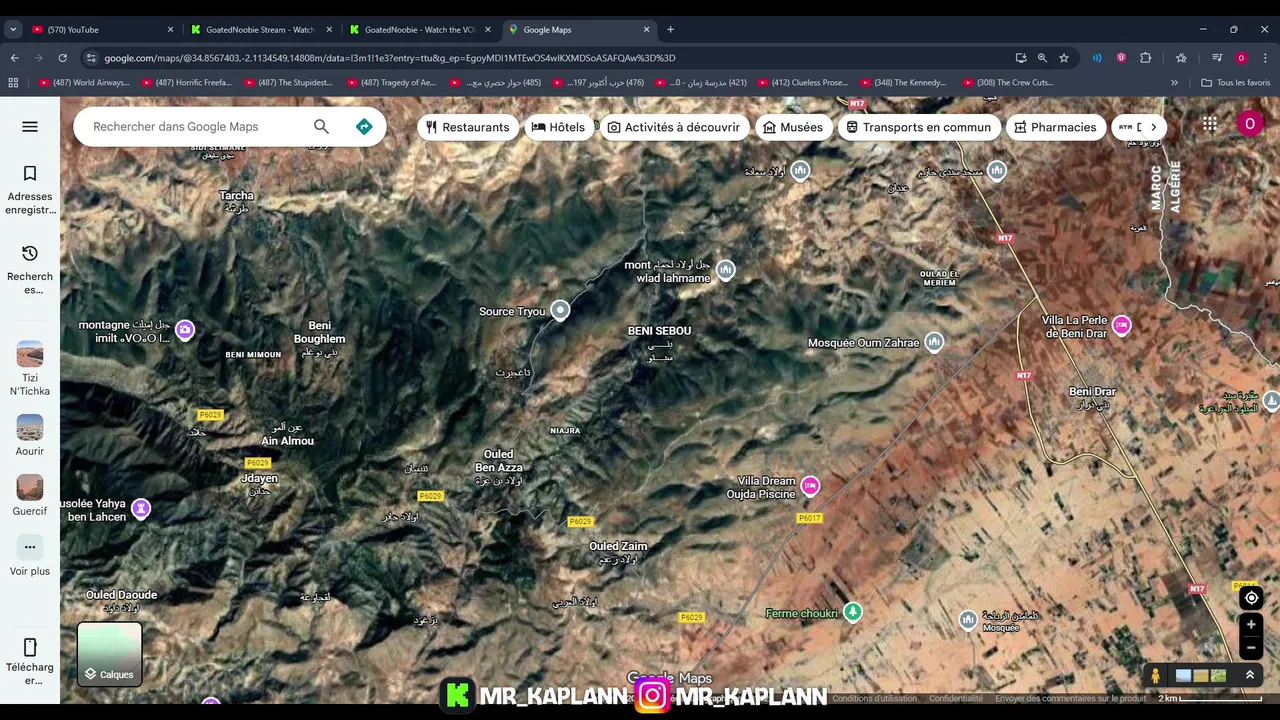Viewport: 1280px width, 720px height.
Task: Reload the page
Action: tap(62, 58)
